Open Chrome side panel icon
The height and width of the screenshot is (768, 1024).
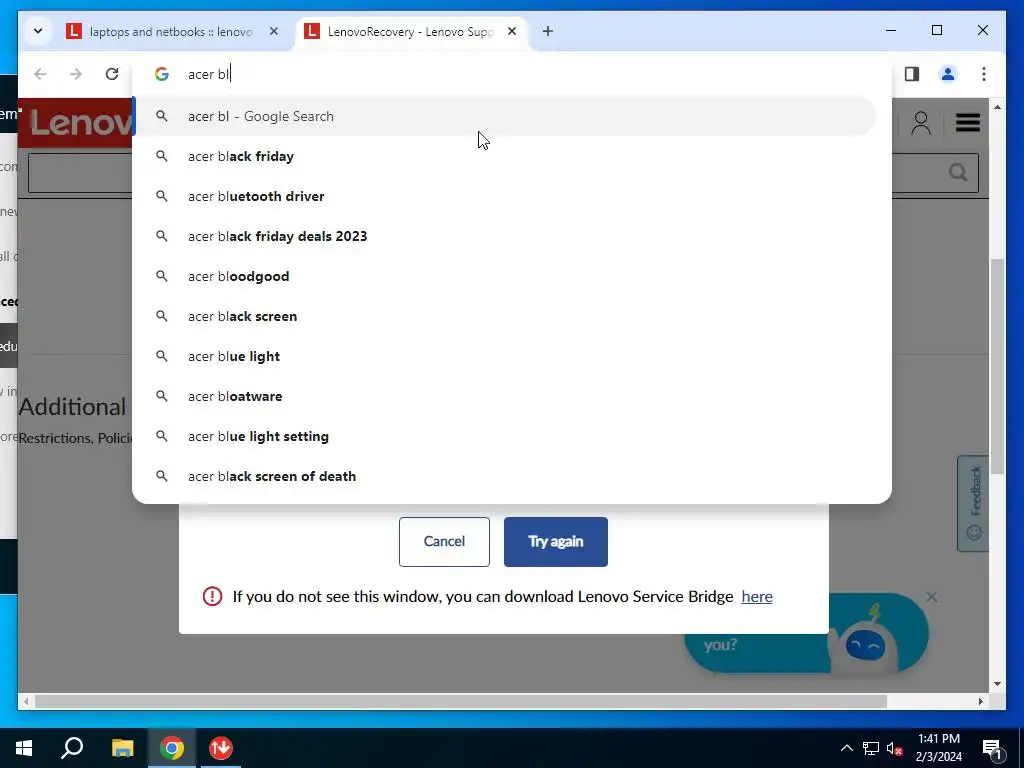[x=912, y=74]
